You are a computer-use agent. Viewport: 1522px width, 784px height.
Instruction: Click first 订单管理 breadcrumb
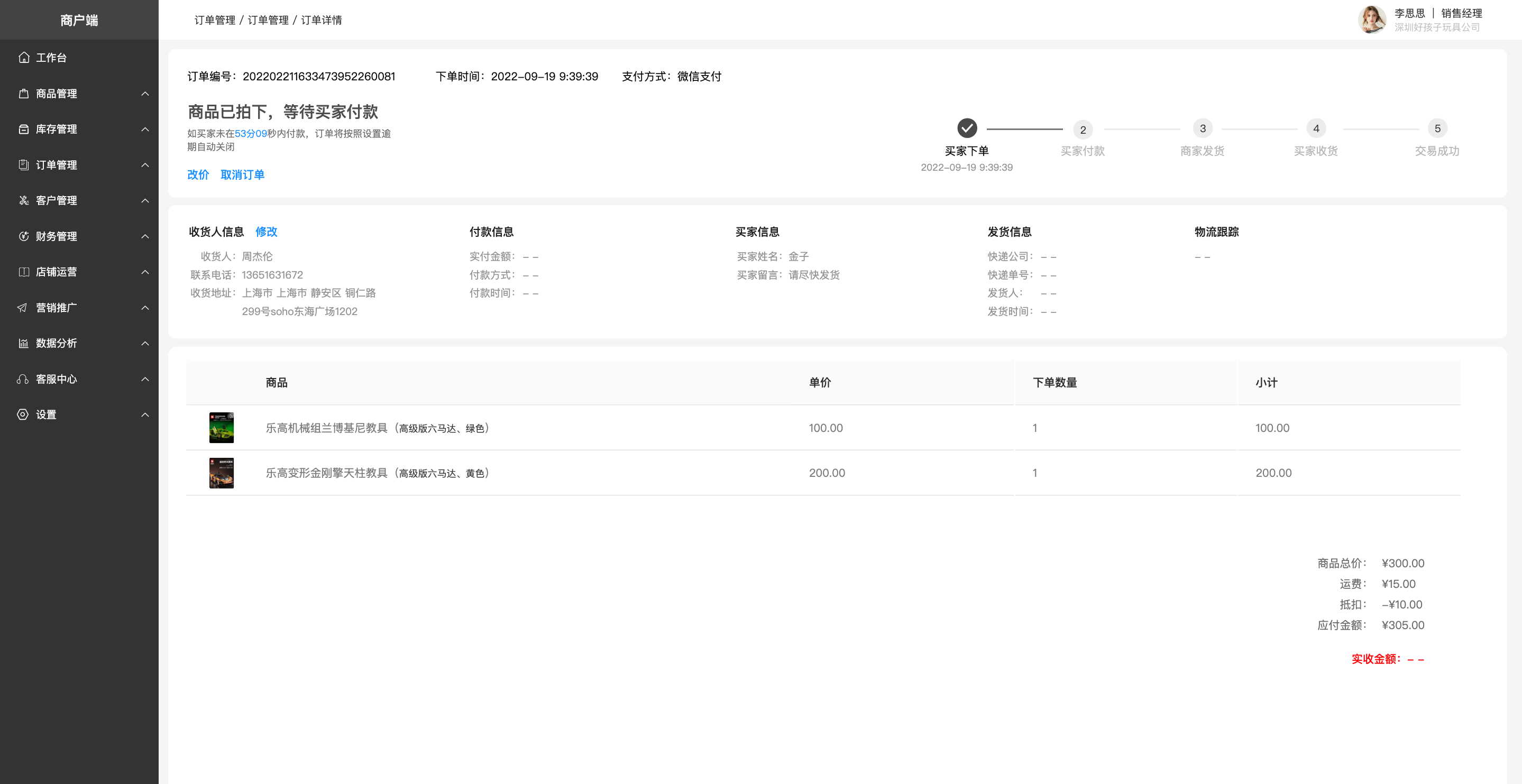[215, 20]
